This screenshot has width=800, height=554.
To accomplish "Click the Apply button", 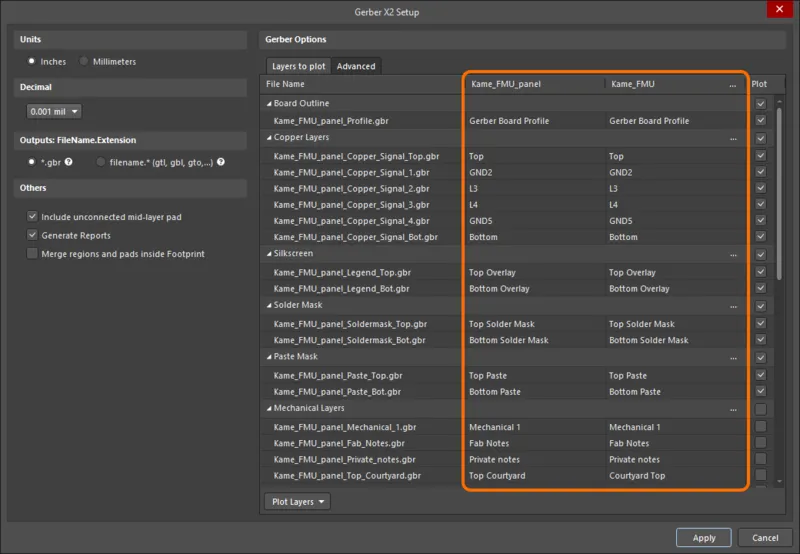I will [x=704, y=538].
